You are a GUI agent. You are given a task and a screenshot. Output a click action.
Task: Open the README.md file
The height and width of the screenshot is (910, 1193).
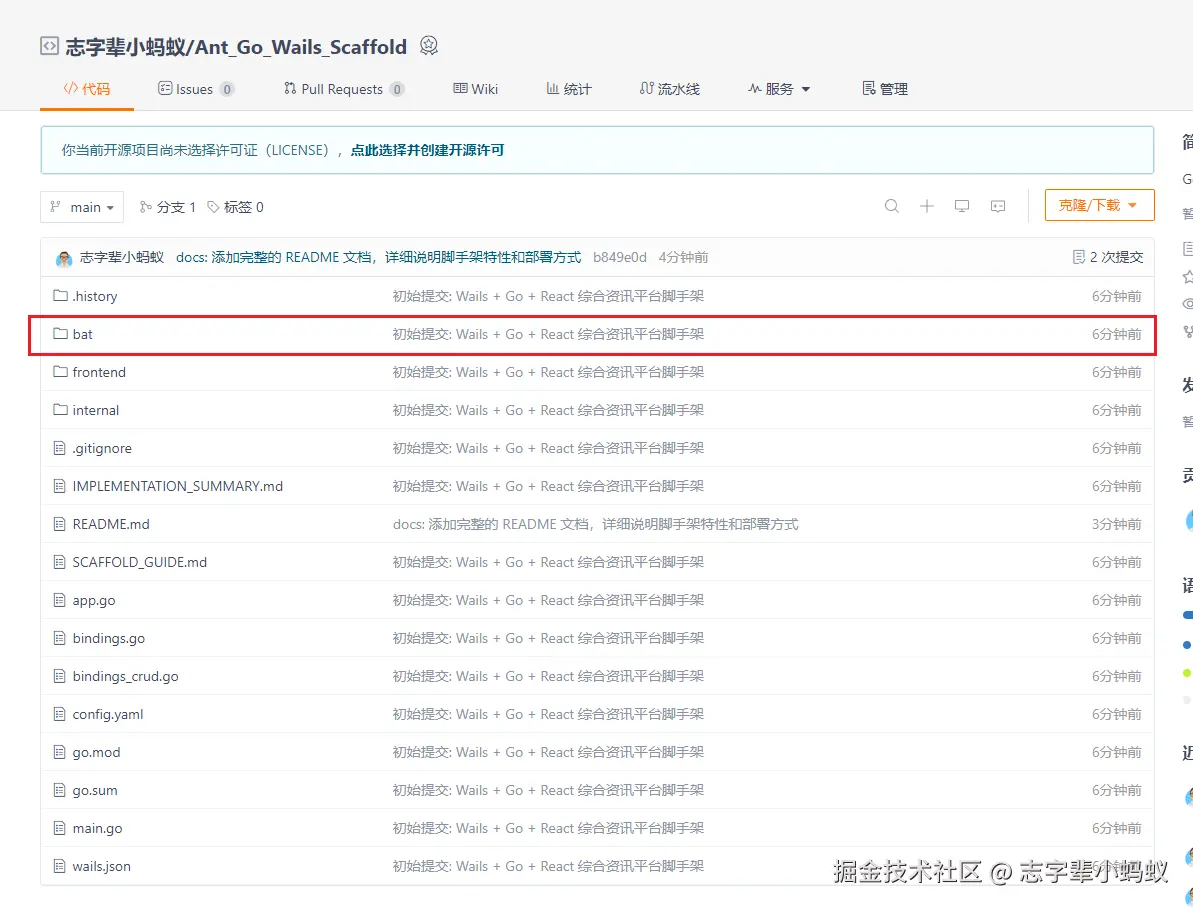pyautogui.click(x=111, y=524)
